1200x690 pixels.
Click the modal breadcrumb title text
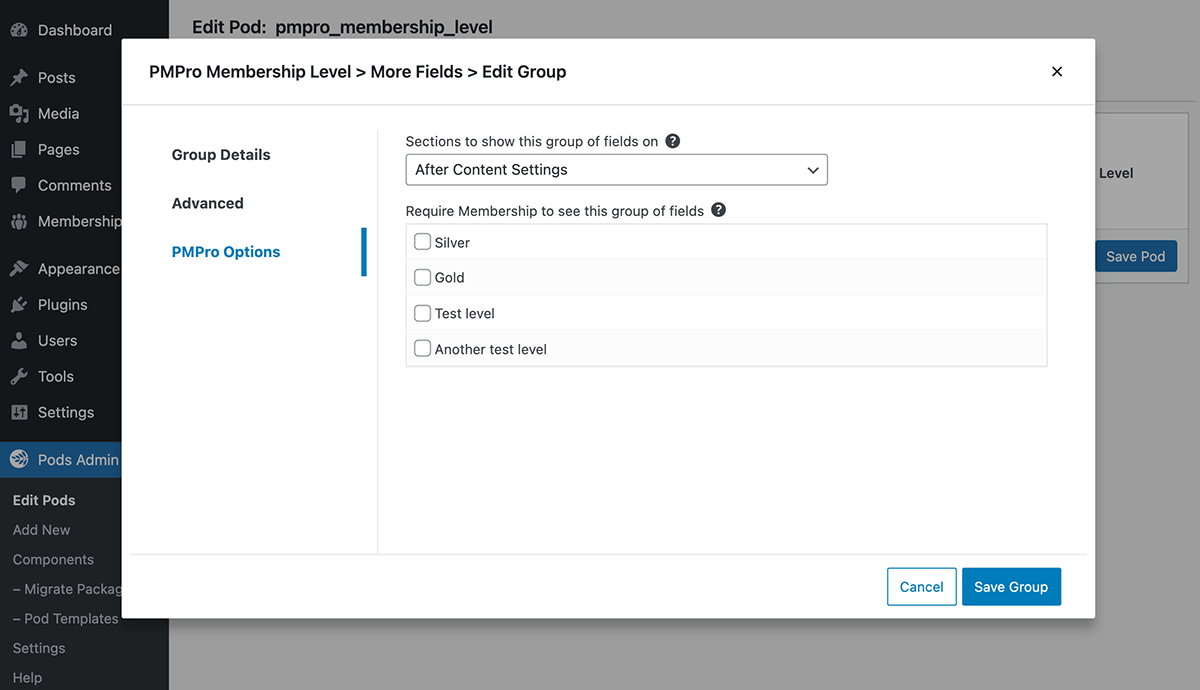tap(358, 71)
